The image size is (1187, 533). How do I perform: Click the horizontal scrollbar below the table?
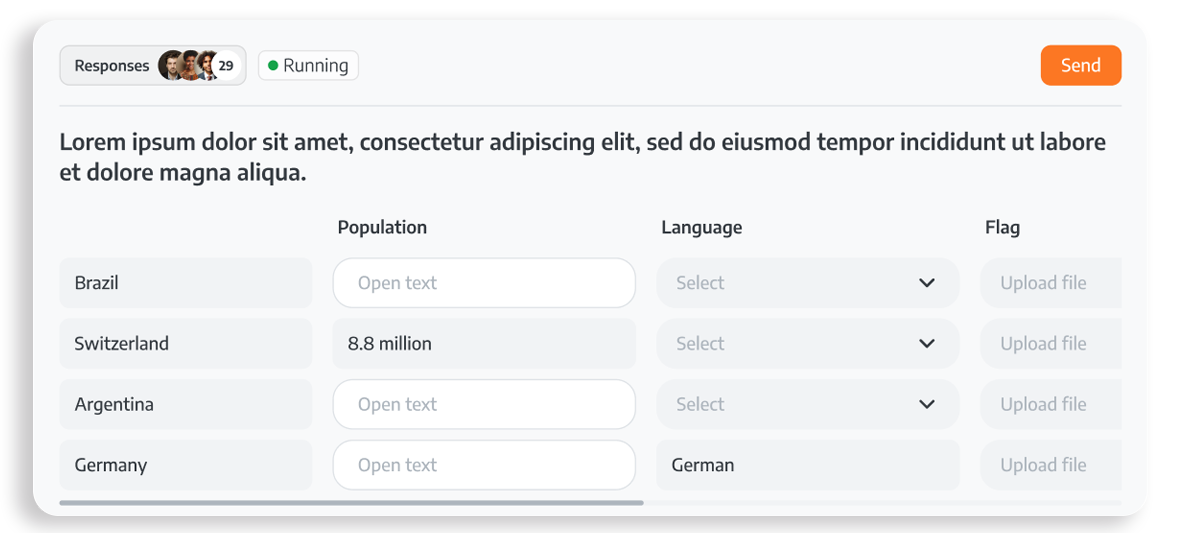(351, 503)
